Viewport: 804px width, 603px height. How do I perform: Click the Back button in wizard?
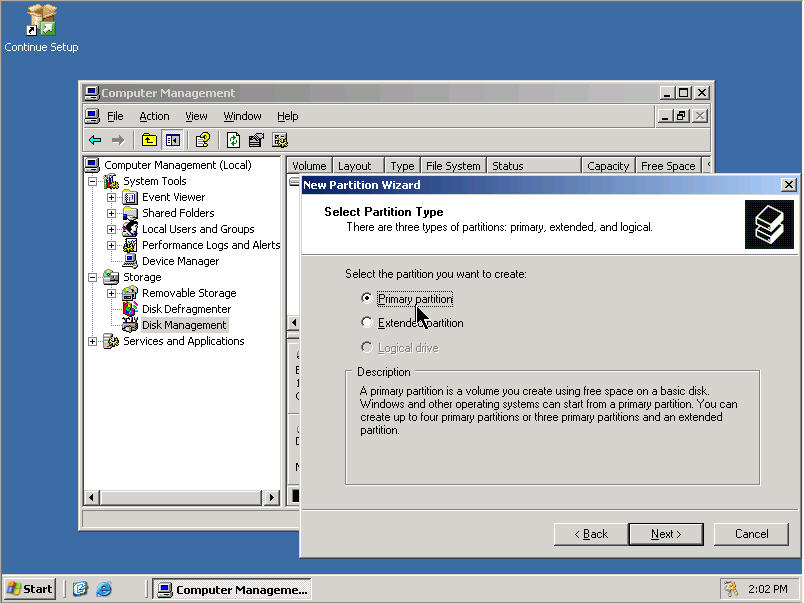pos(591,534)
